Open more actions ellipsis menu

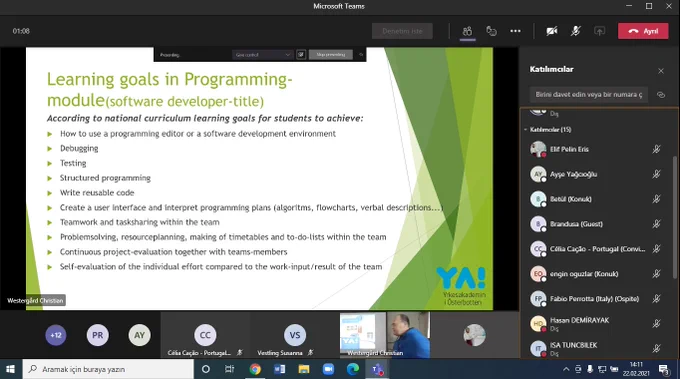pos(515,31)
